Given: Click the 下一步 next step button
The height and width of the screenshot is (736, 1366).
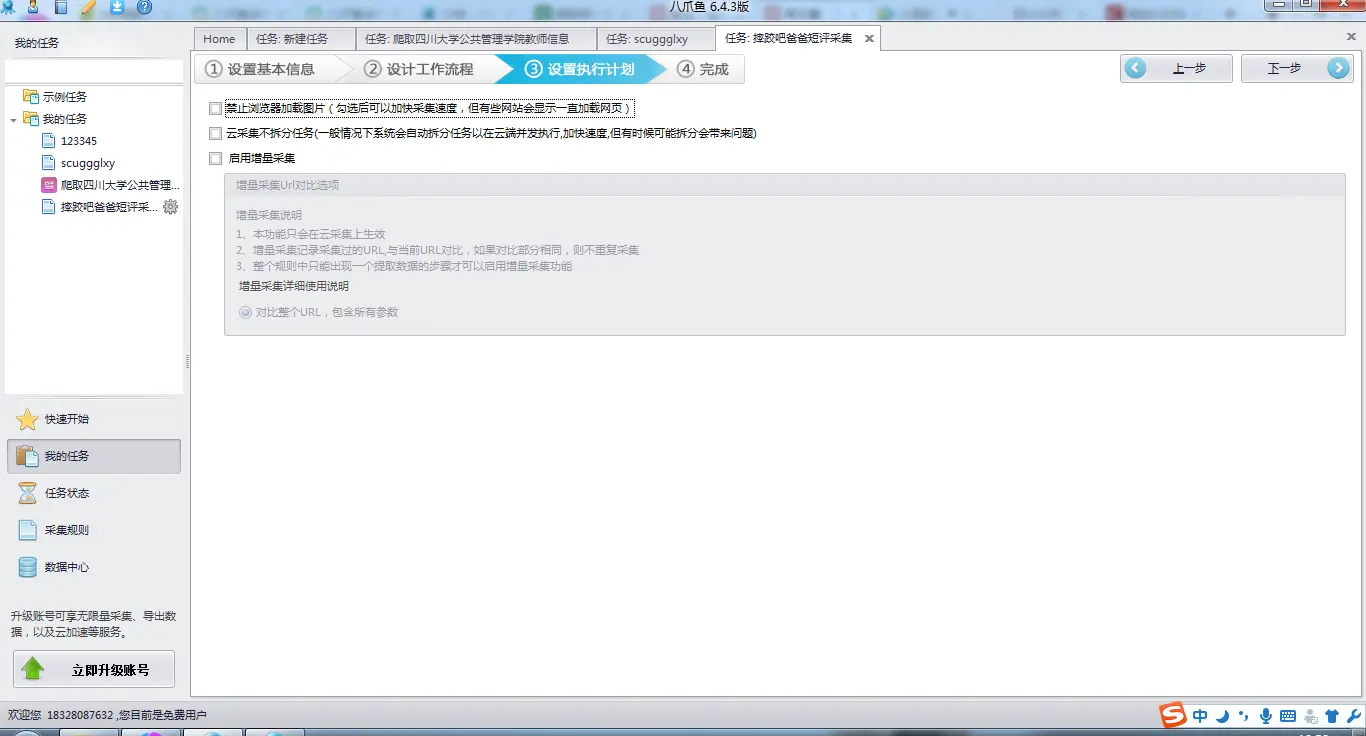Looking at the screenshot, I should click(1297, 69).
